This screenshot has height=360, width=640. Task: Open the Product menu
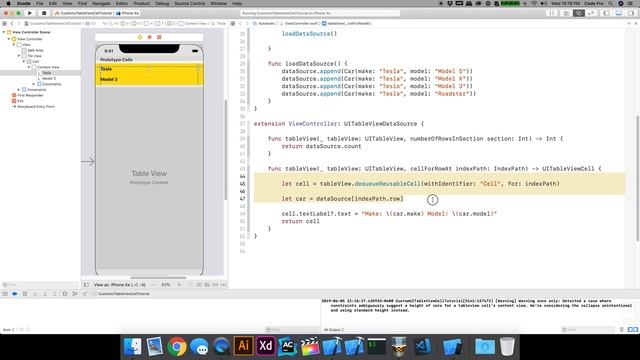coord(142,3)
